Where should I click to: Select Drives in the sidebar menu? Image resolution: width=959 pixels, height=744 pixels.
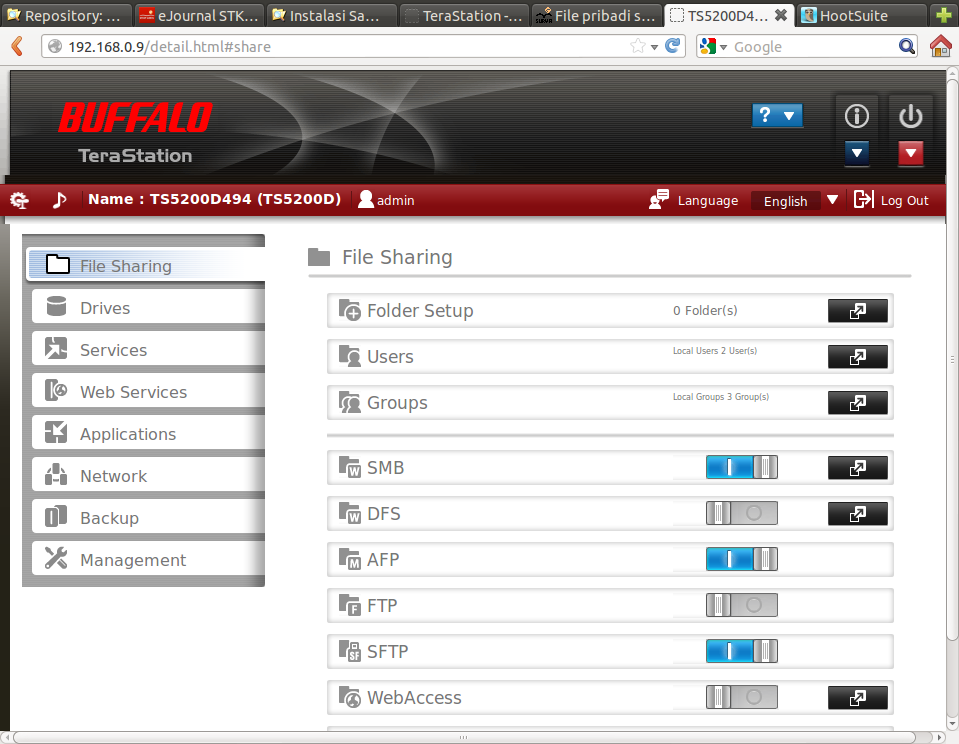tap(105, 308)
